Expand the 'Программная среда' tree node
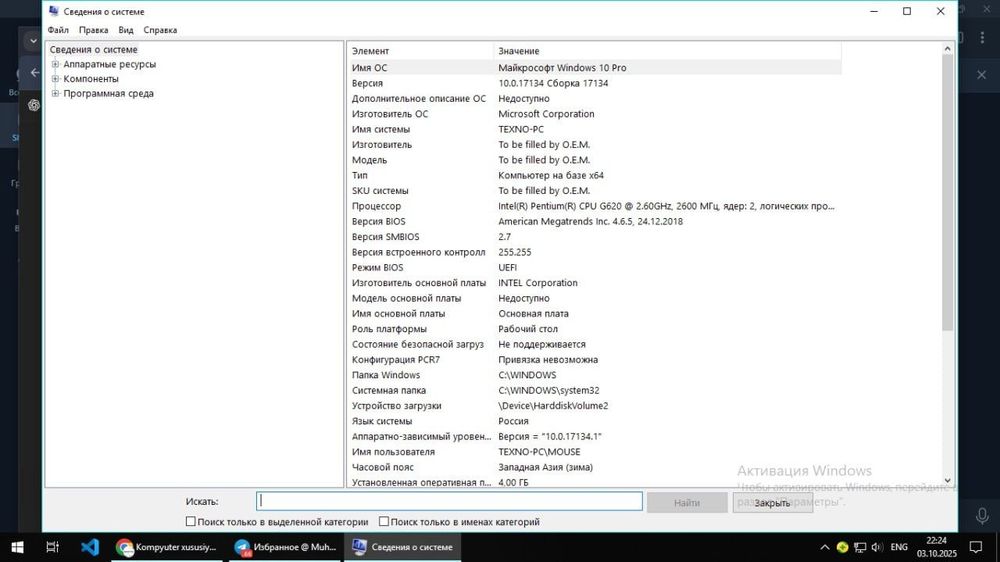 tap(55, 93)
